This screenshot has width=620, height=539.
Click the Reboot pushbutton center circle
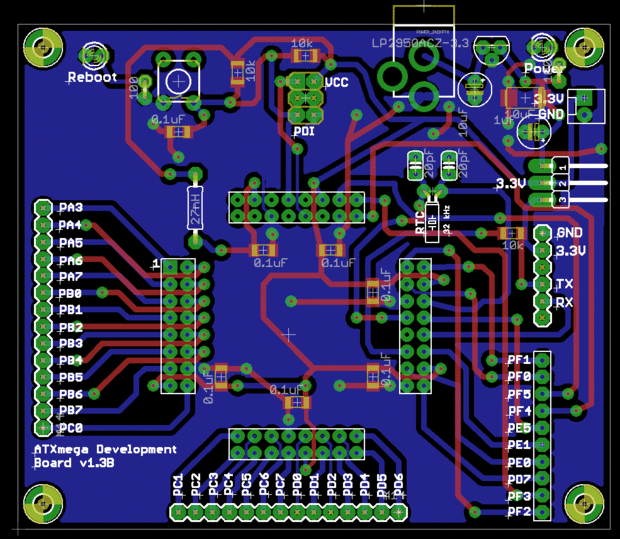coord(178,82)
